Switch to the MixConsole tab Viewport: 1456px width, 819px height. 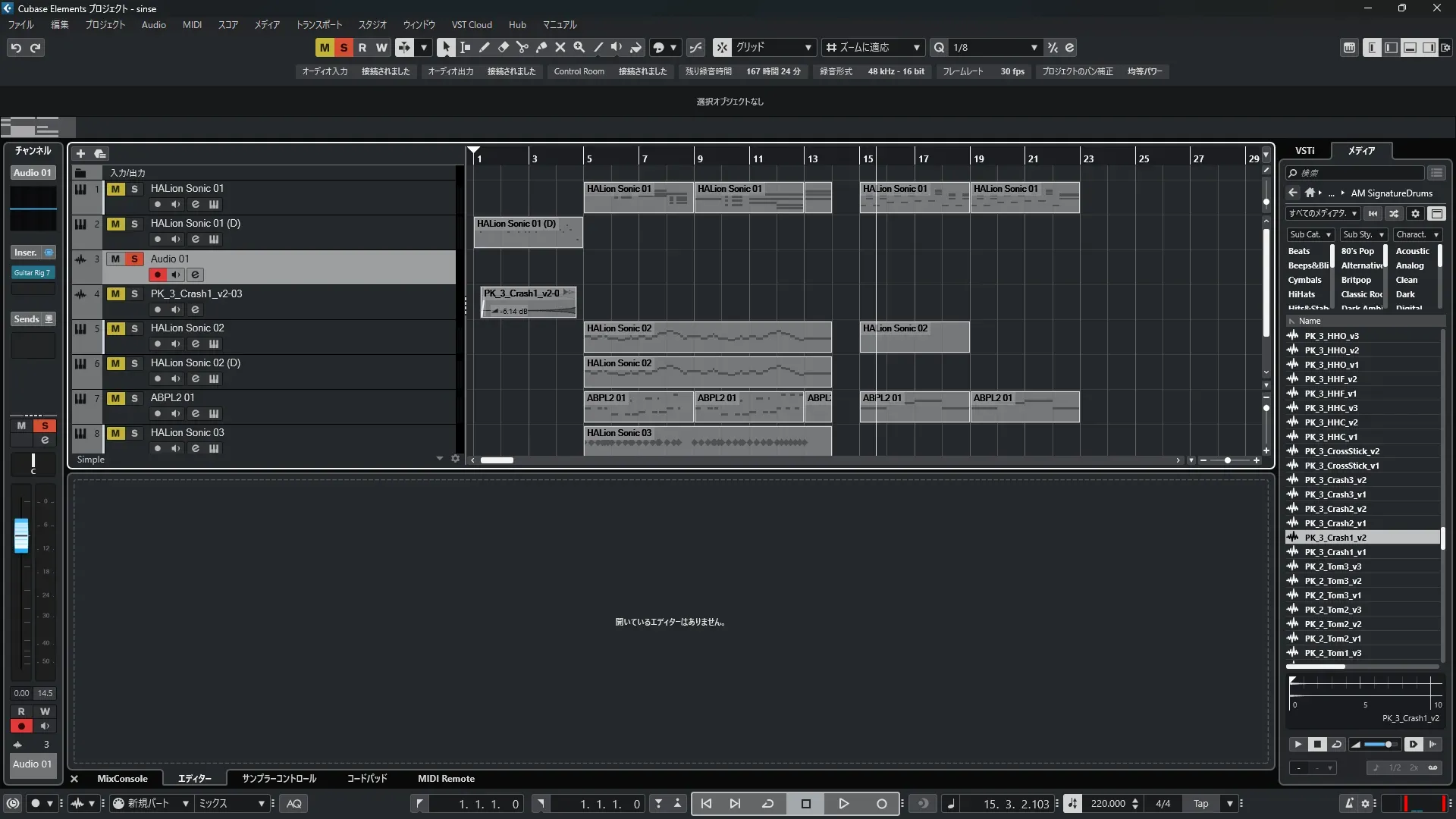[122, 778]
